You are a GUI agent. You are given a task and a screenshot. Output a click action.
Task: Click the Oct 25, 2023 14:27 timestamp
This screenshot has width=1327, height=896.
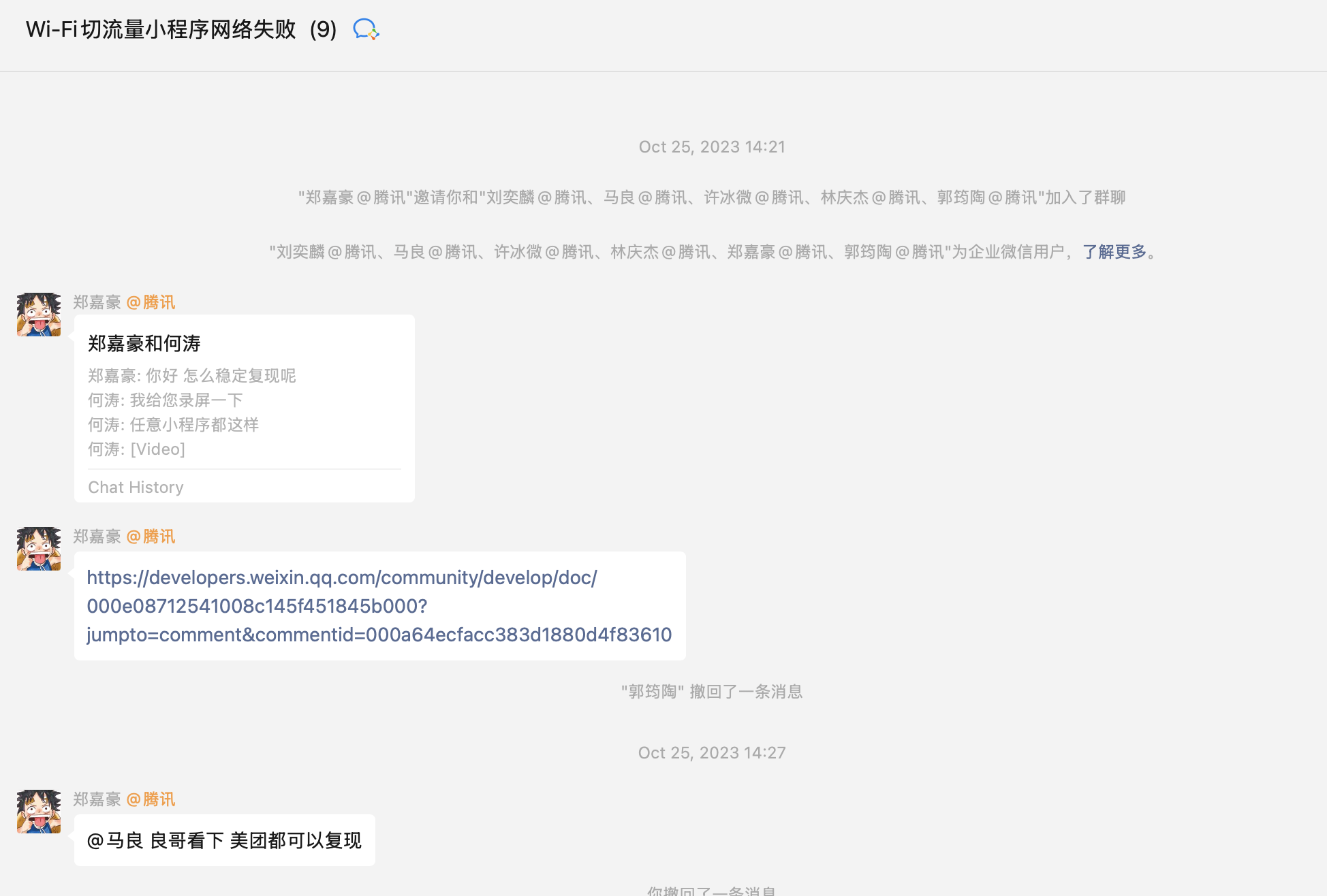(x=712, y=753)
